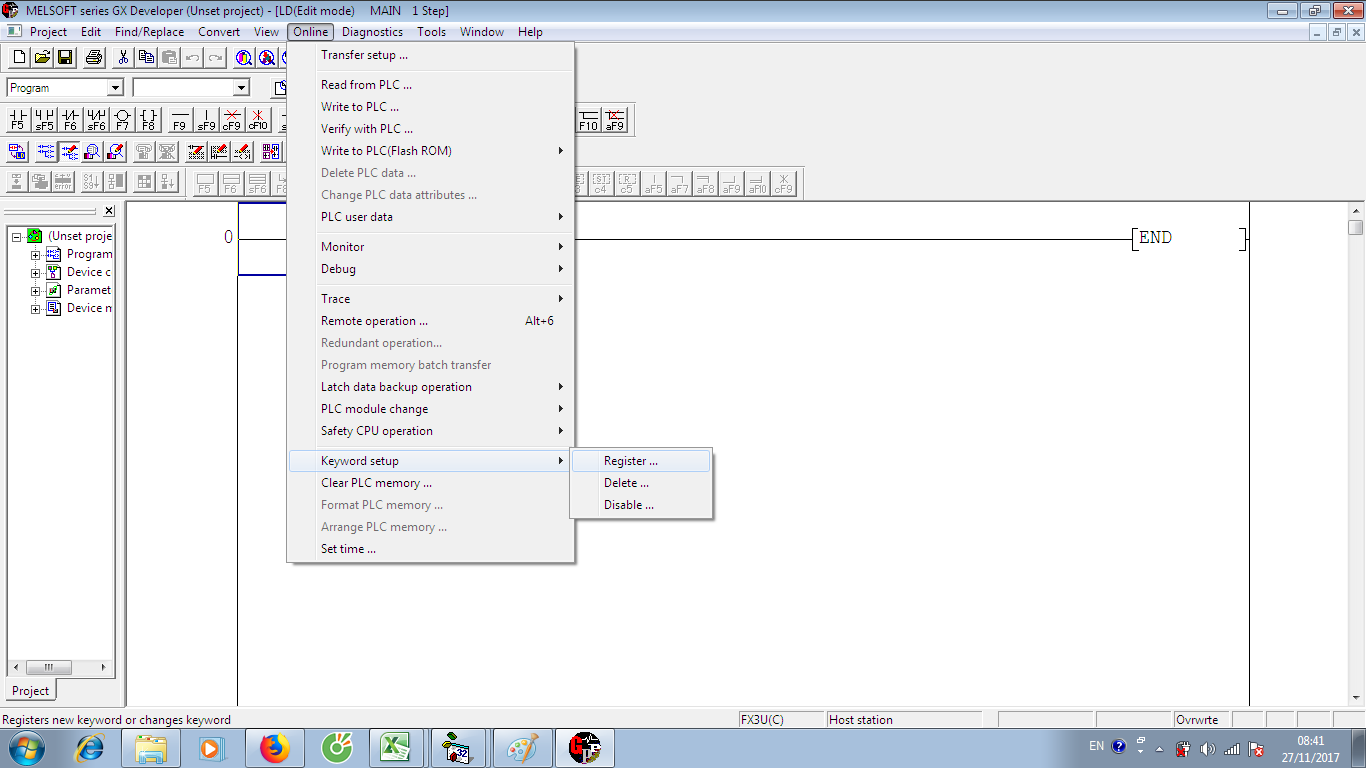Choose Transfer setup from Online menu
1366x768 pixels.
pos(430,55)
